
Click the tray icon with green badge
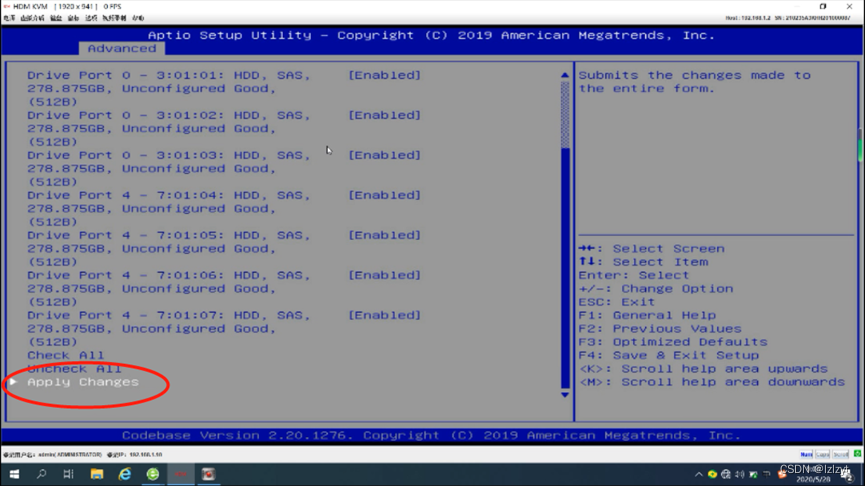[754, 474]
